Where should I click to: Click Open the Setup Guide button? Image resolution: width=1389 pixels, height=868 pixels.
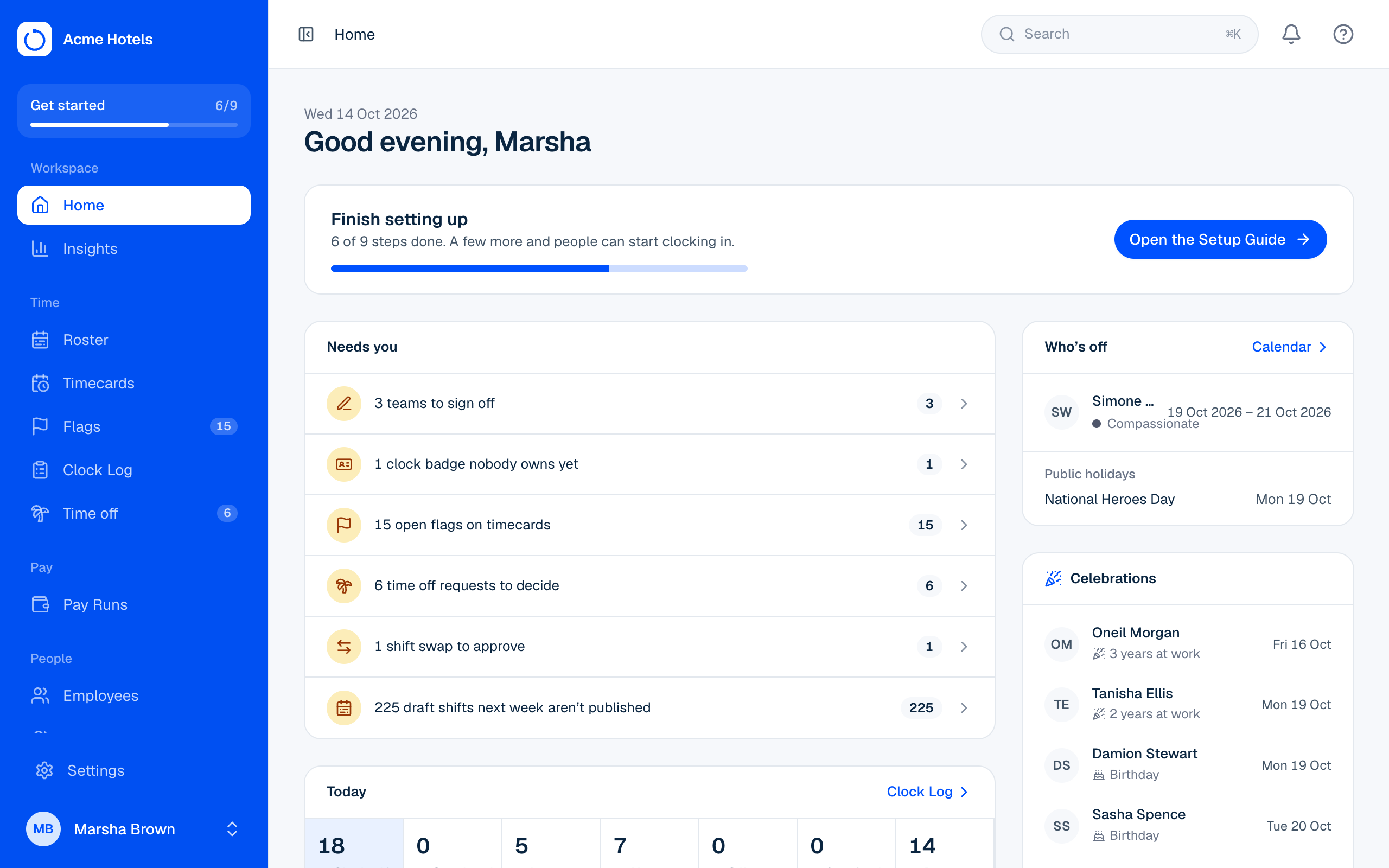(1220, 239)
